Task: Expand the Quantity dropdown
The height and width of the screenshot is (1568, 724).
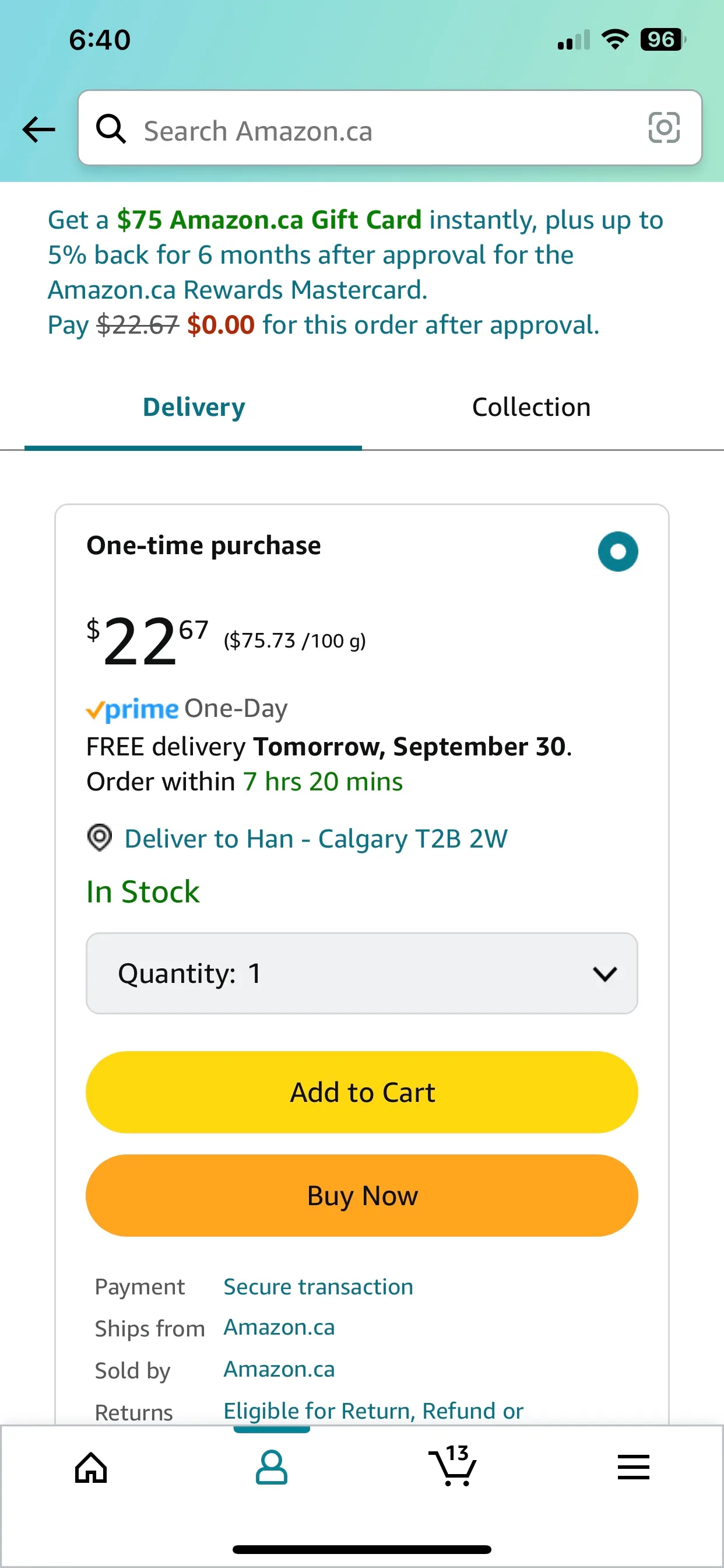Action: point(361,974)
